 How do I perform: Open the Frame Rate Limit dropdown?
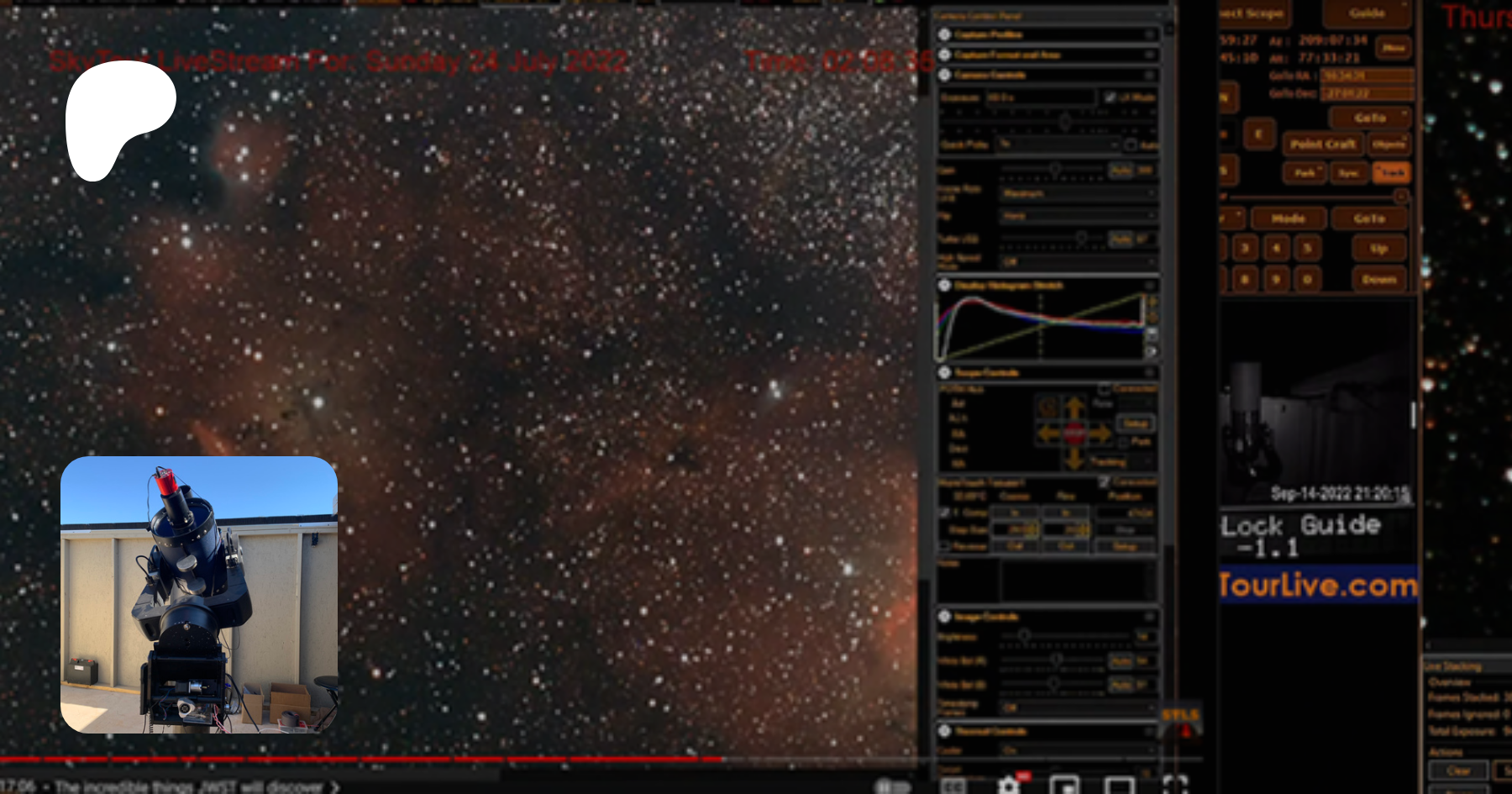[x=1078, y=193]
